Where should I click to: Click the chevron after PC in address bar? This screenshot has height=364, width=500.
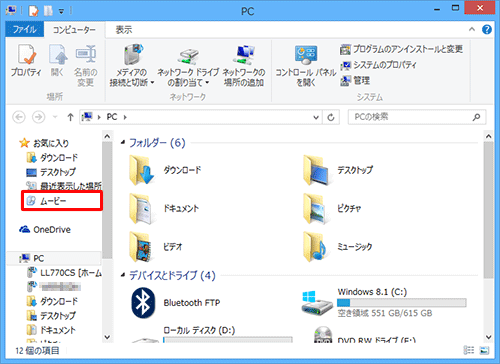tap(125, 117)
